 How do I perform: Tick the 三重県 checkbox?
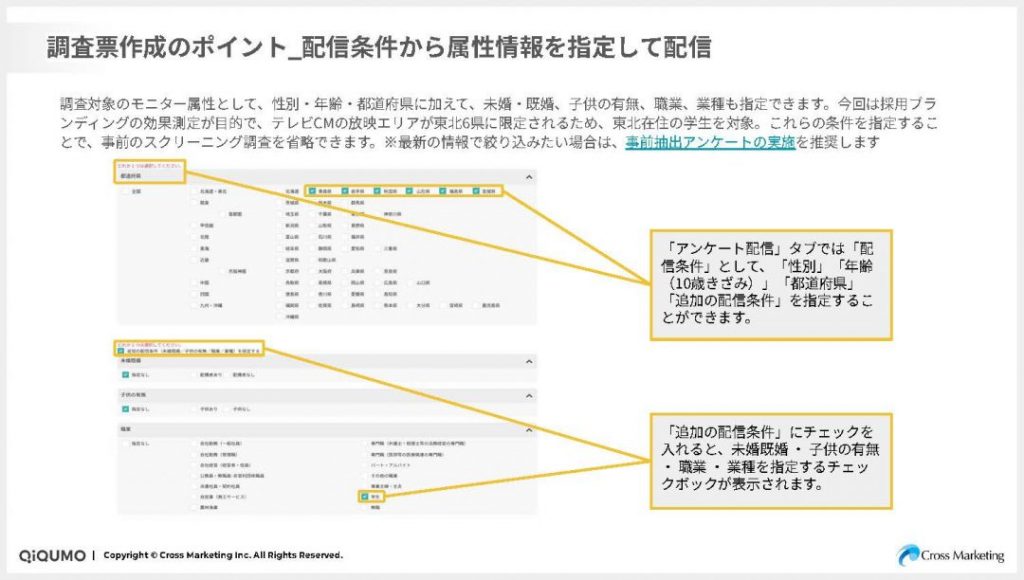tap(377, 248)
